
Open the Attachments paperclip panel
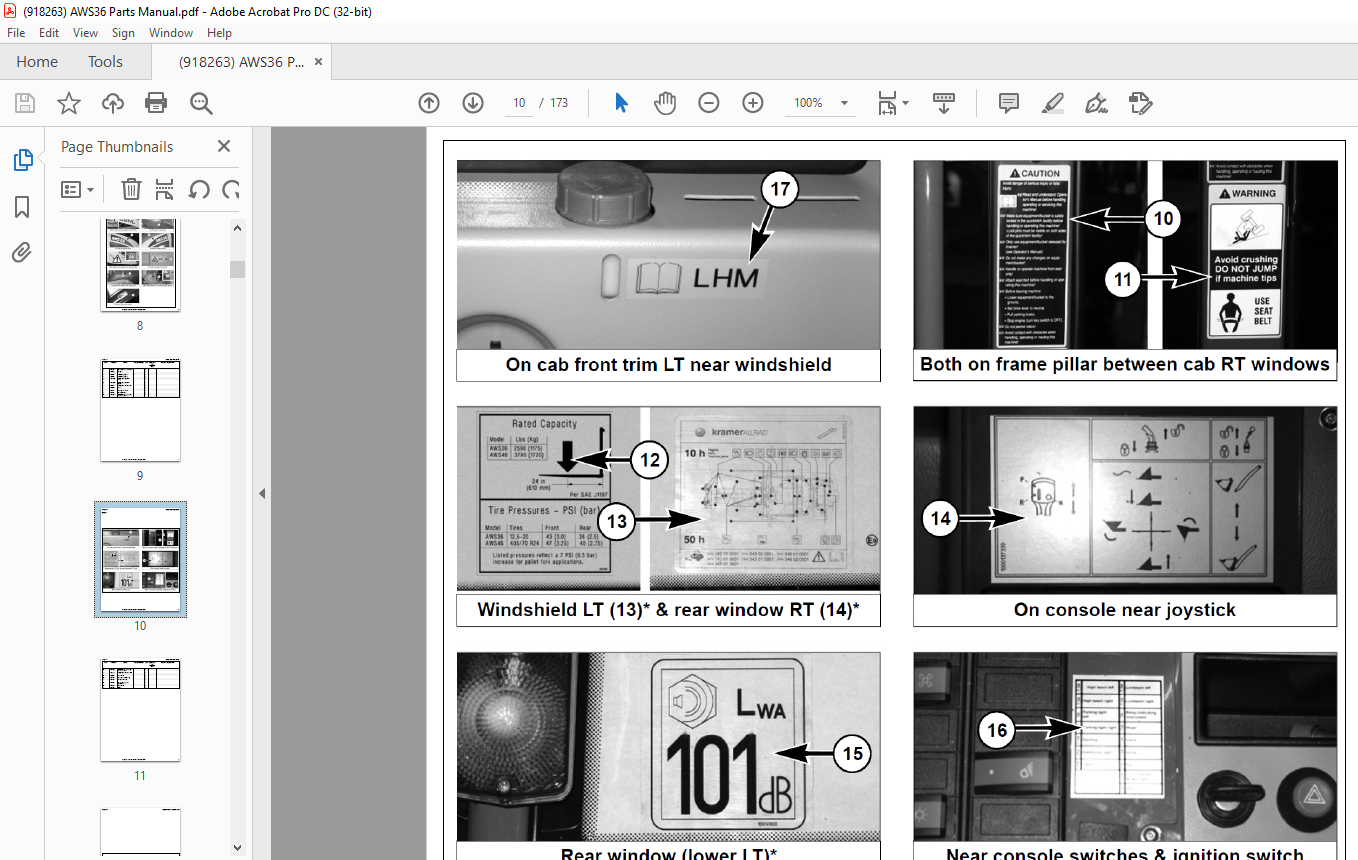pos(22,253)
